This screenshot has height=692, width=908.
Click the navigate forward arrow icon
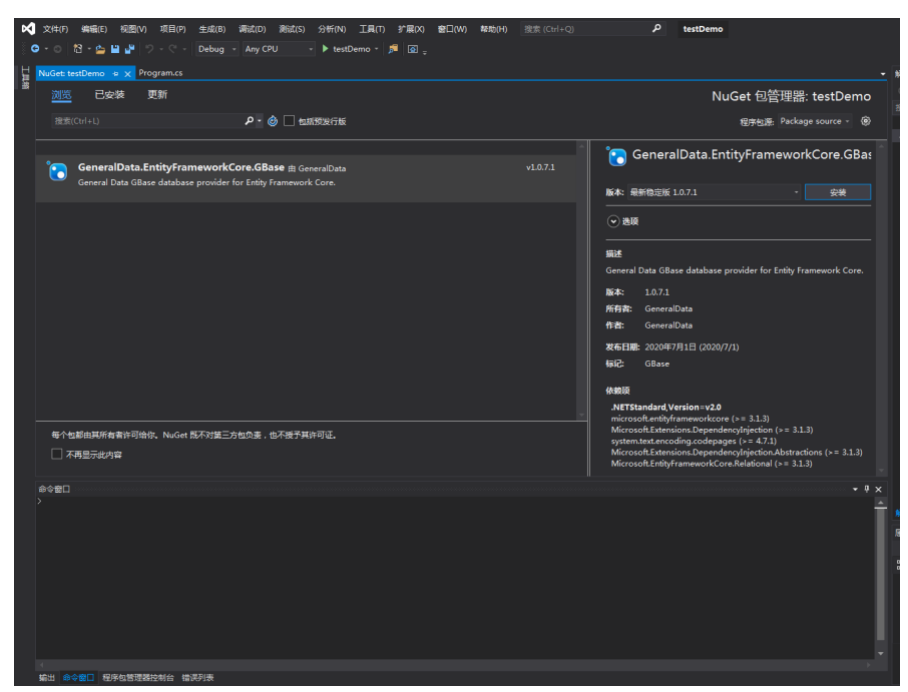(x=57, y=49)
